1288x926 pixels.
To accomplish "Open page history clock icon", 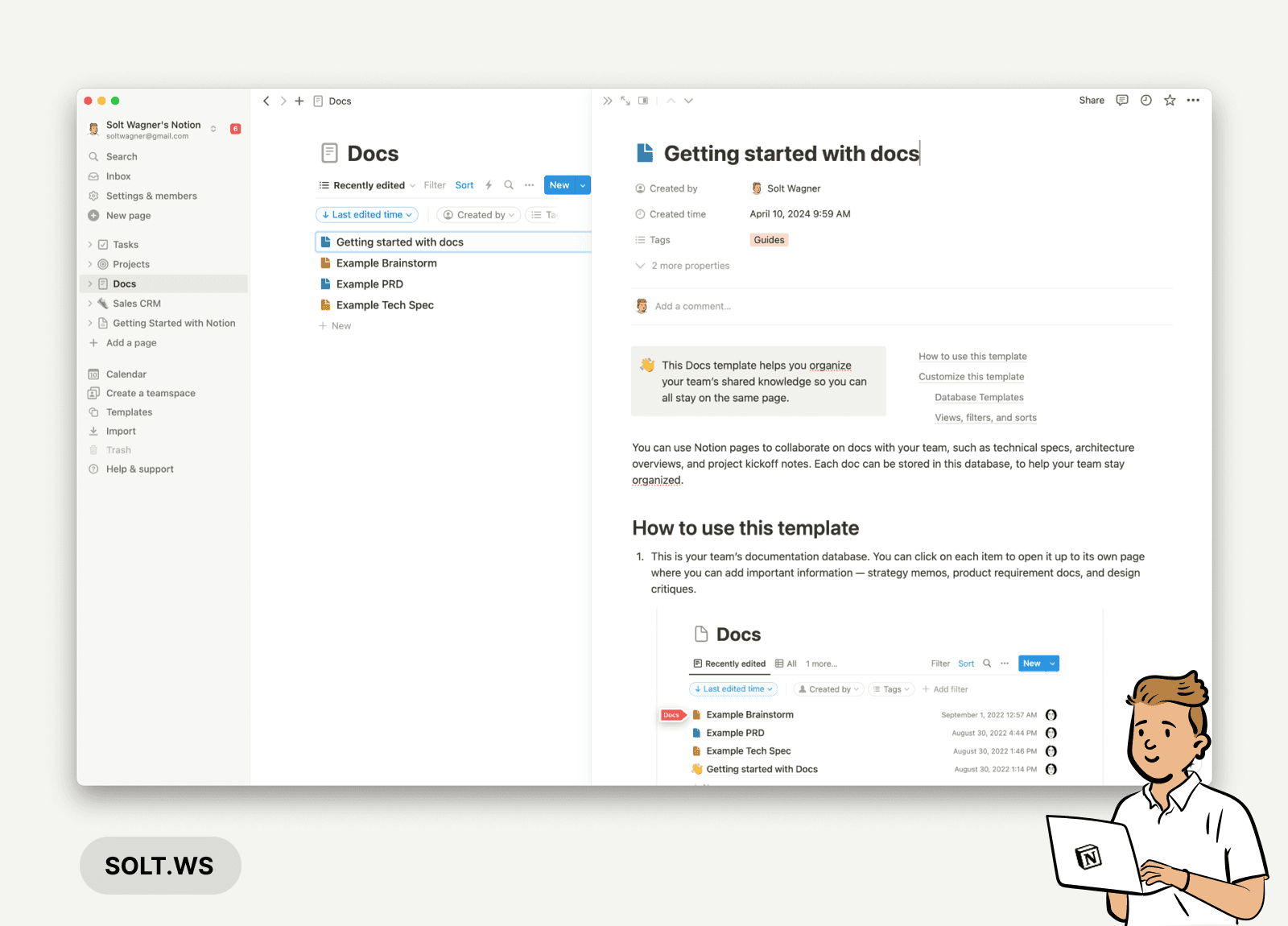I will click(1146, 100).
